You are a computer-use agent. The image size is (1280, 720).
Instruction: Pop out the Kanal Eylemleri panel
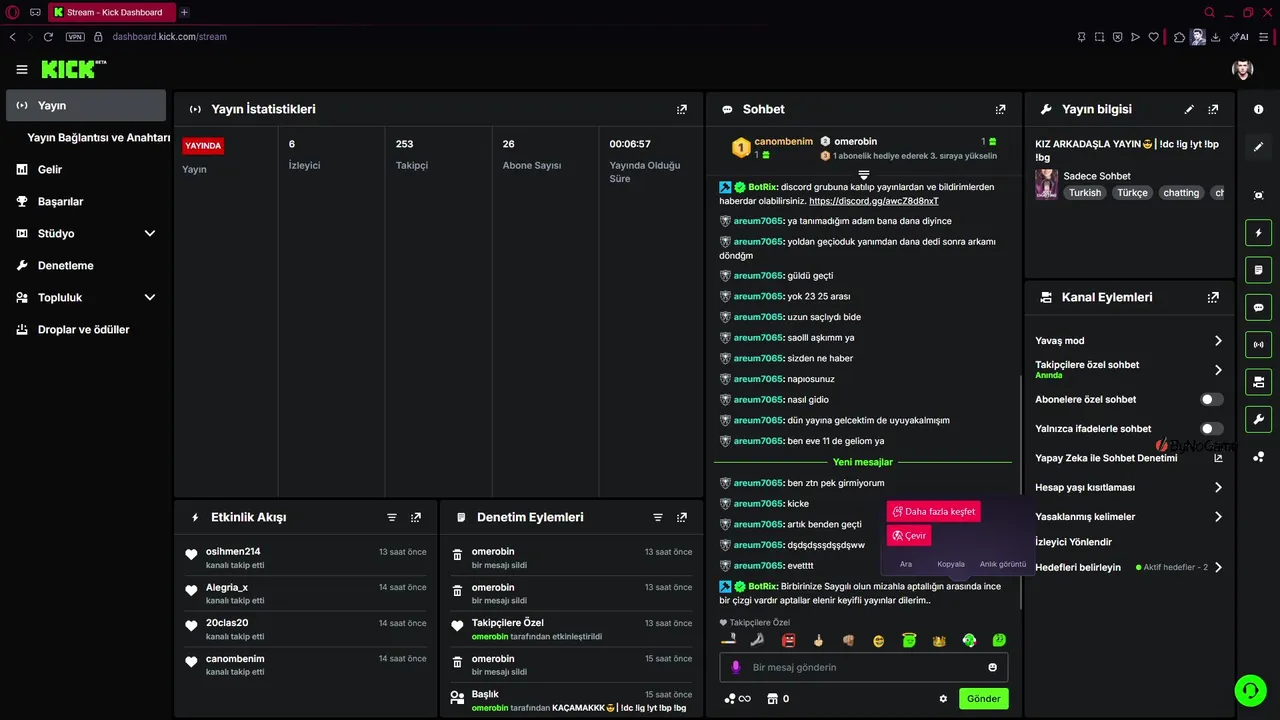click(x=1213, y=297)
